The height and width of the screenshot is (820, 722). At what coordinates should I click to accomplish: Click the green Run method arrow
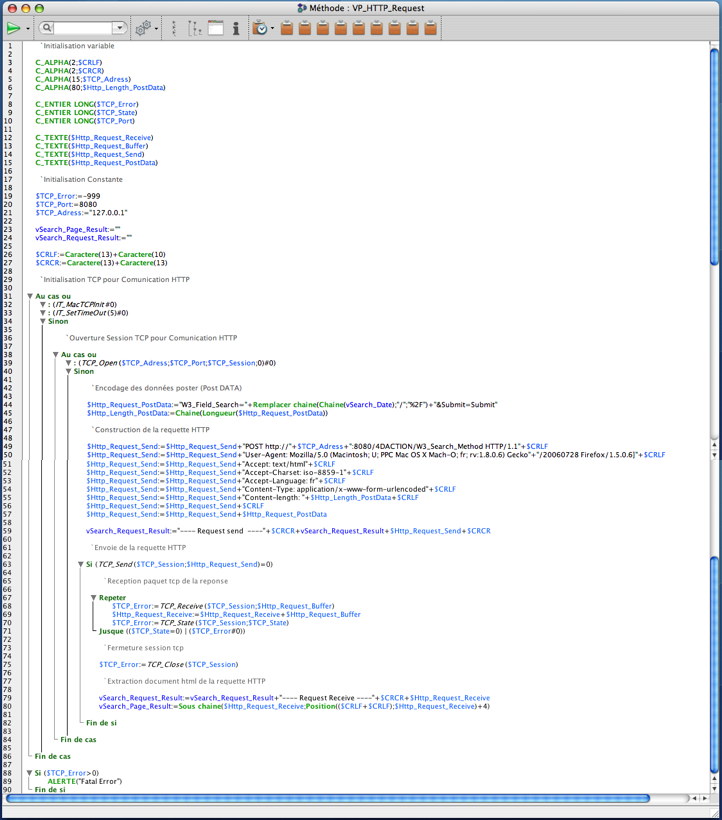click(x=13, y=28)
